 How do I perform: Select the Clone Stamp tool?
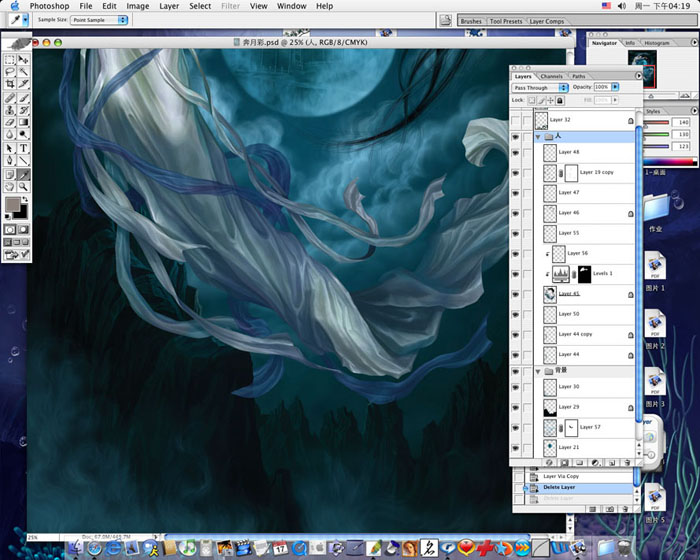9,110
